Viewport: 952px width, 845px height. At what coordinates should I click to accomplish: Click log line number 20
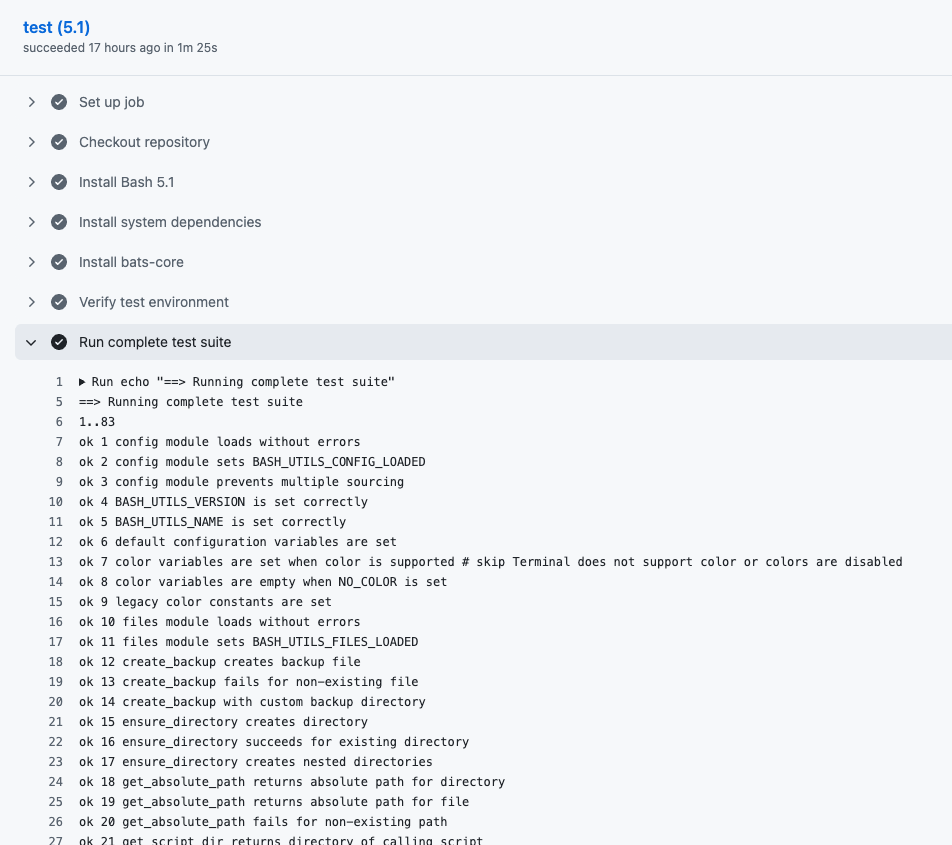pyautogui.click(x=56, y=702)
